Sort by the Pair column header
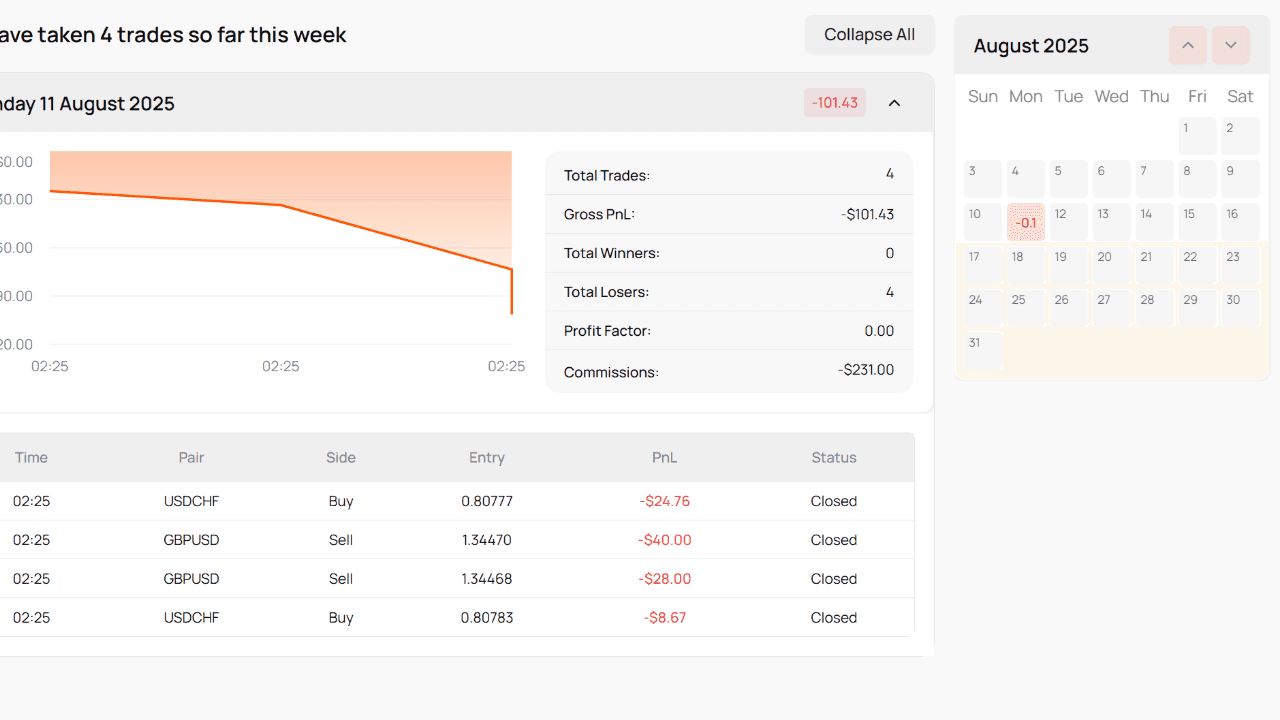 pos(191,457)
